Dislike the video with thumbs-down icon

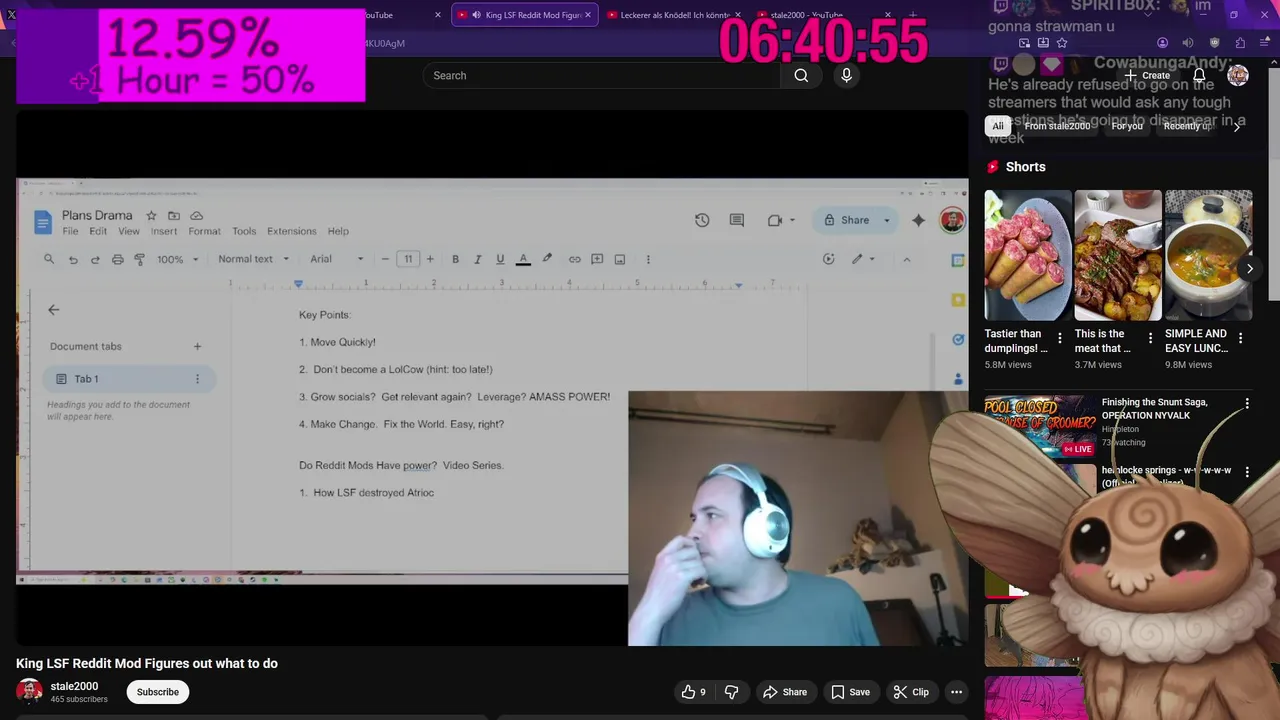click(731, 692)
